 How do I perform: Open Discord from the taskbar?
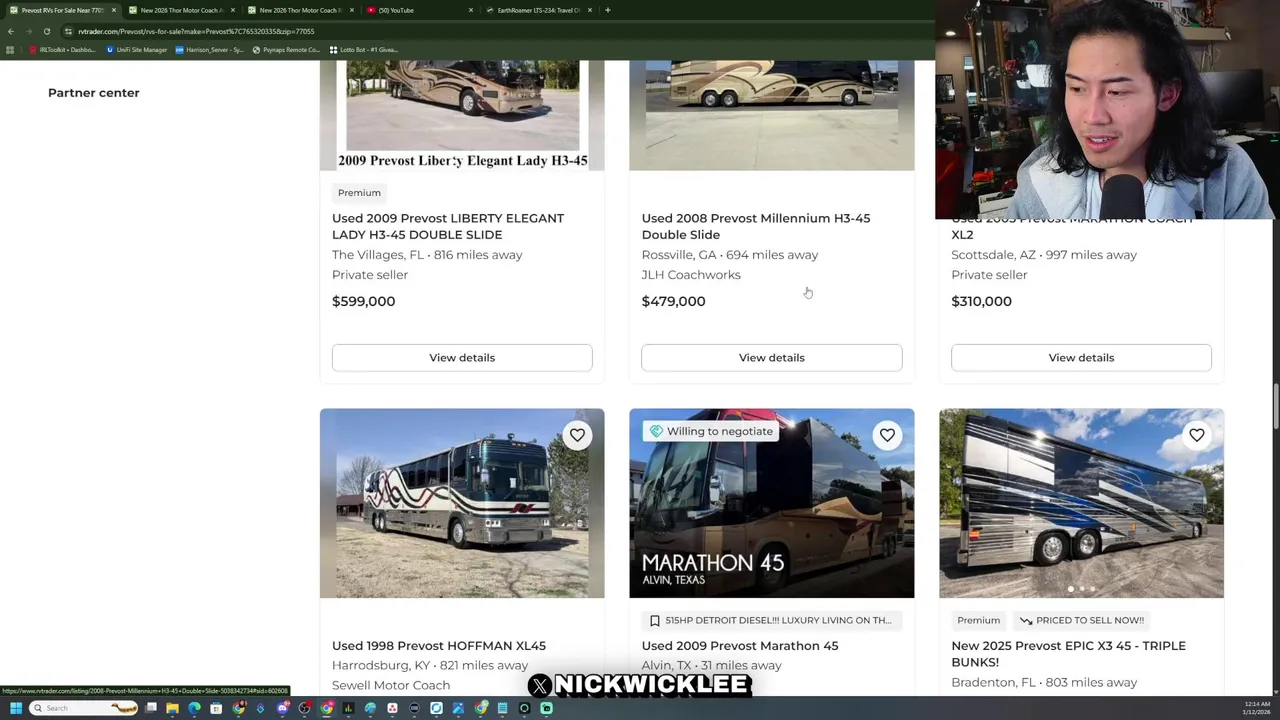pyautogui.click(x=283, y=708)
